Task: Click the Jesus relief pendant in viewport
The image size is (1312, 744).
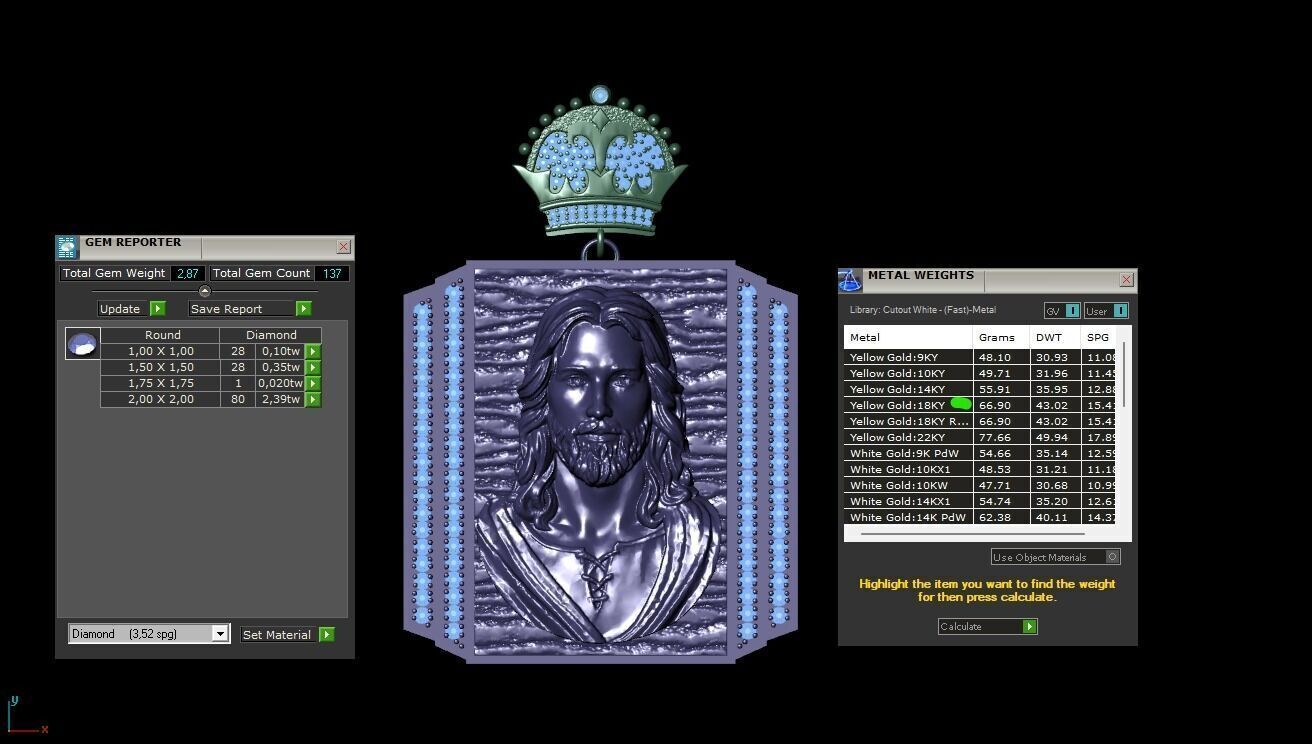Action: (600, 463)
